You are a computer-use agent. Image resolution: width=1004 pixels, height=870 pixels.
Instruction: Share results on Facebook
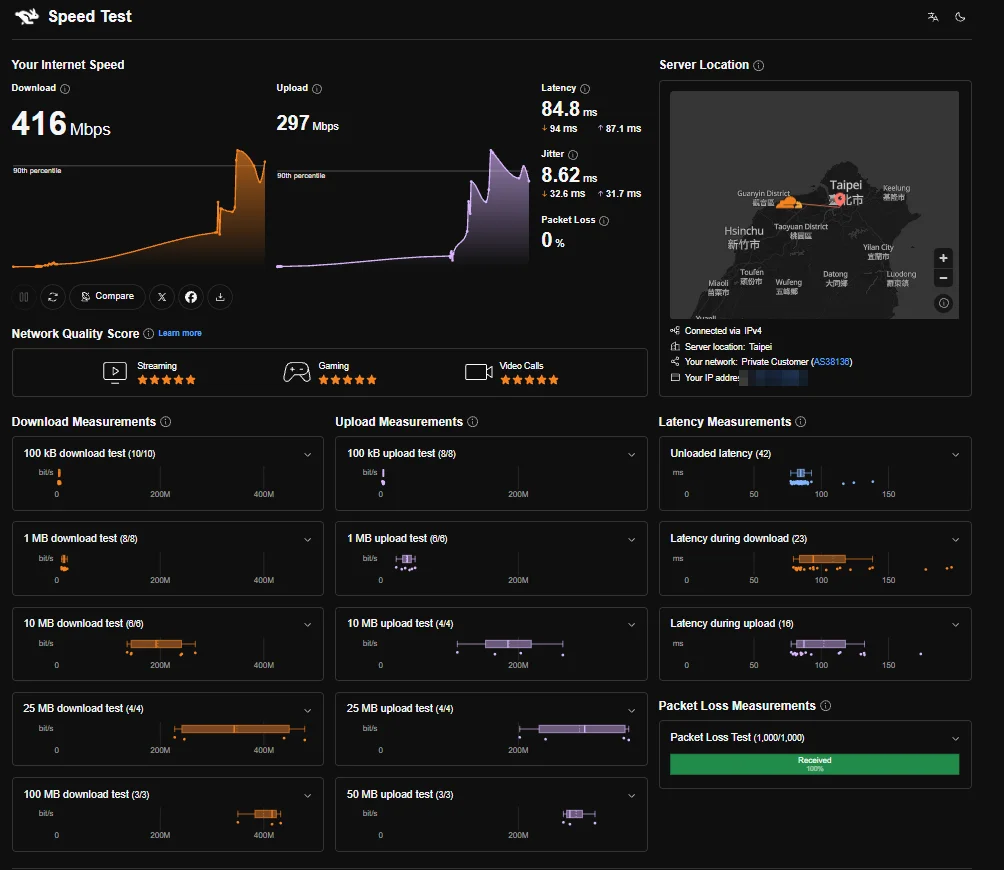coord(191,297)
